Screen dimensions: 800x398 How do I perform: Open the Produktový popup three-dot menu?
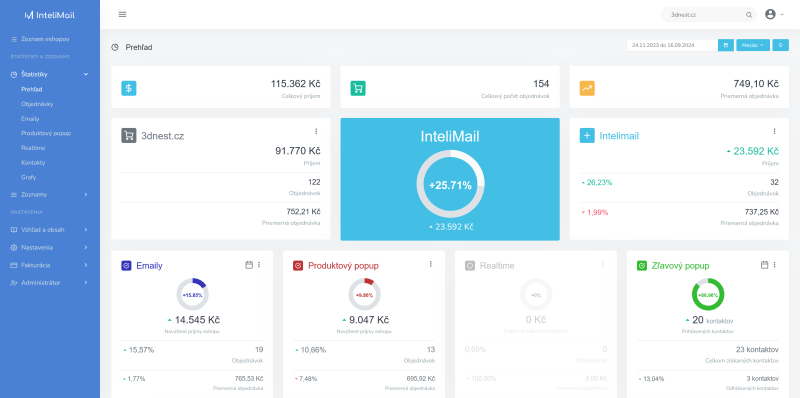click(x=431, y=264)
